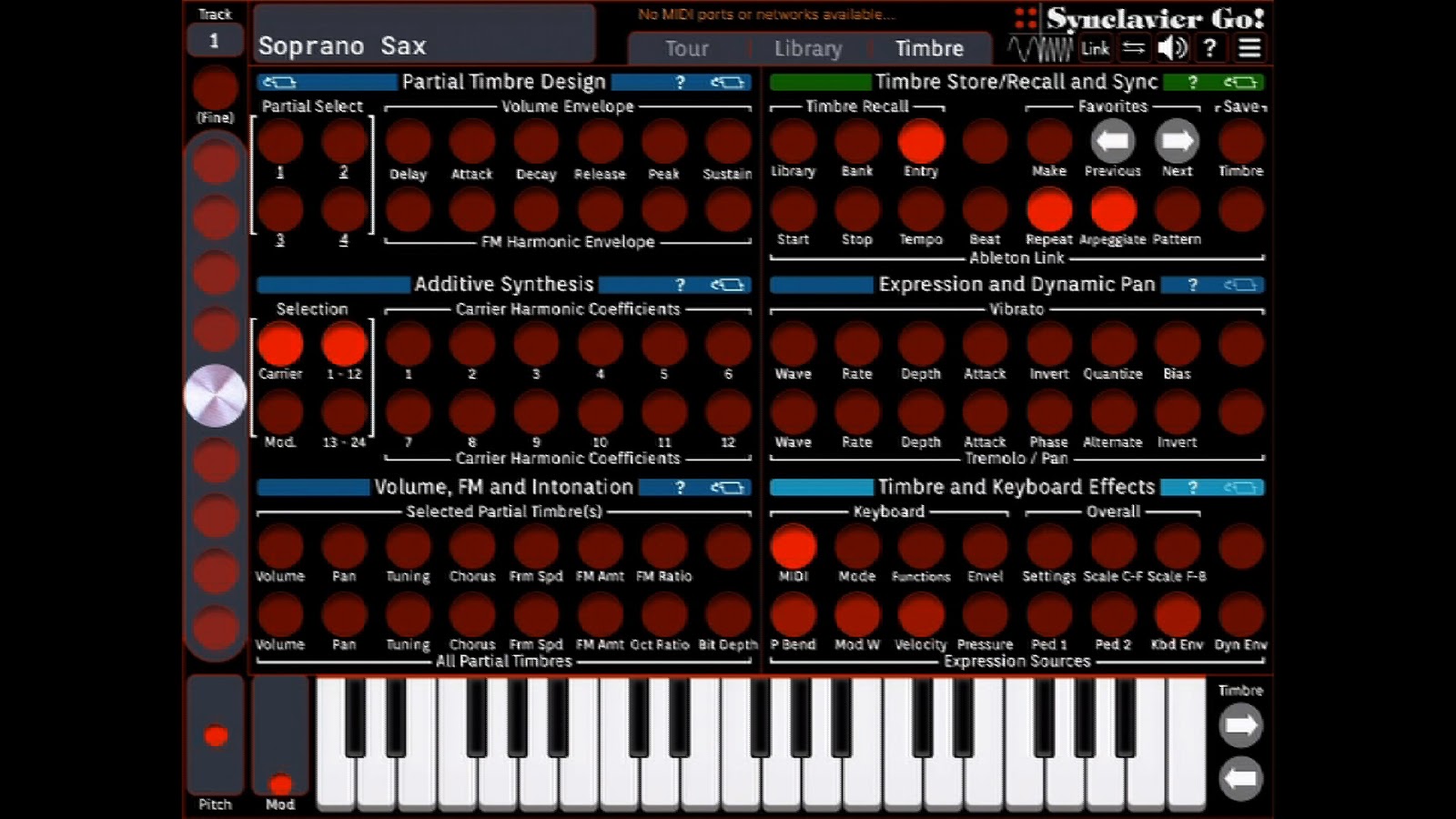Click the Velocity expression source button
This screenshot has height=819, width=1456.
tap(921, 614)
